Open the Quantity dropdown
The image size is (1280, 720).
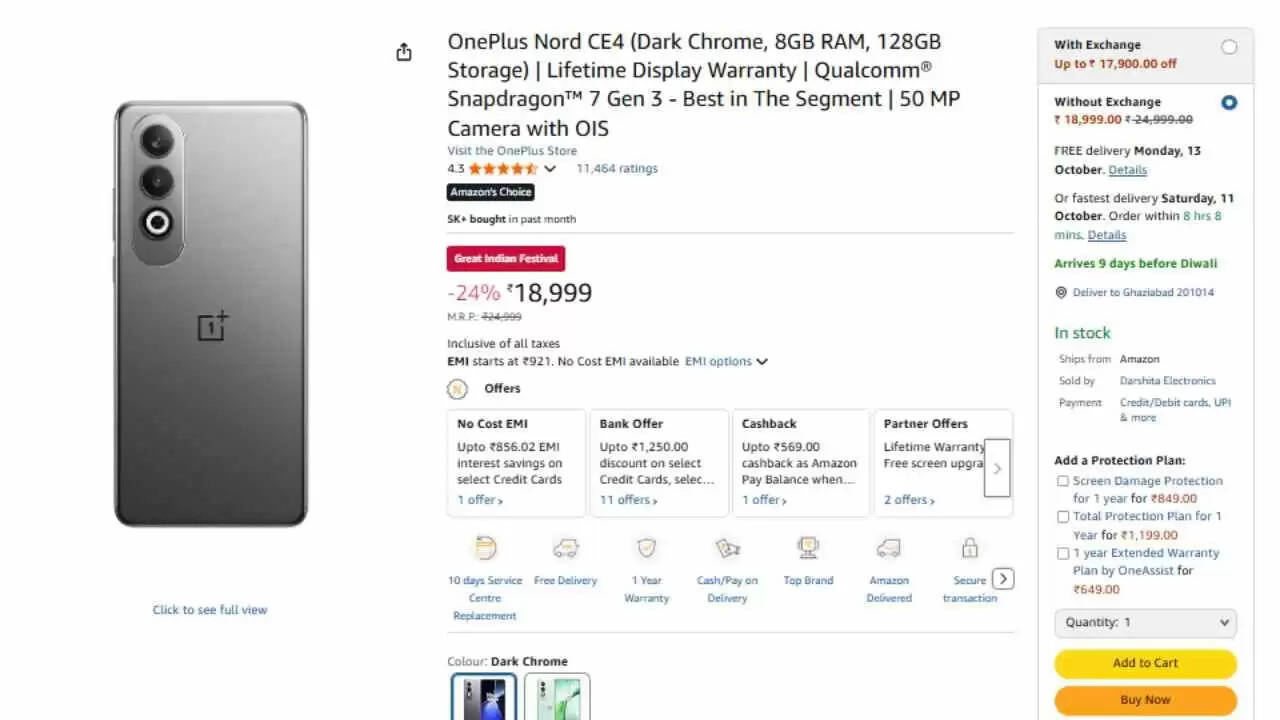[x=1145, y=622]
